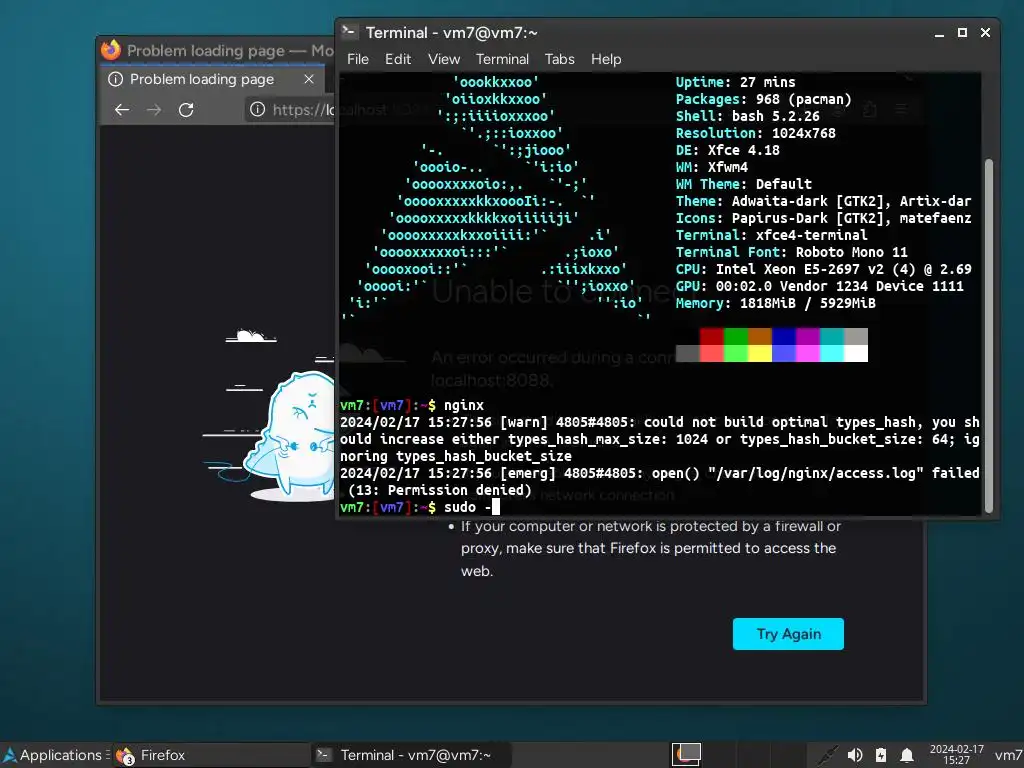Viewport: 1024px width, 768px height.
Task: Click the green color block in neofetch
Action: click(735, 336)
